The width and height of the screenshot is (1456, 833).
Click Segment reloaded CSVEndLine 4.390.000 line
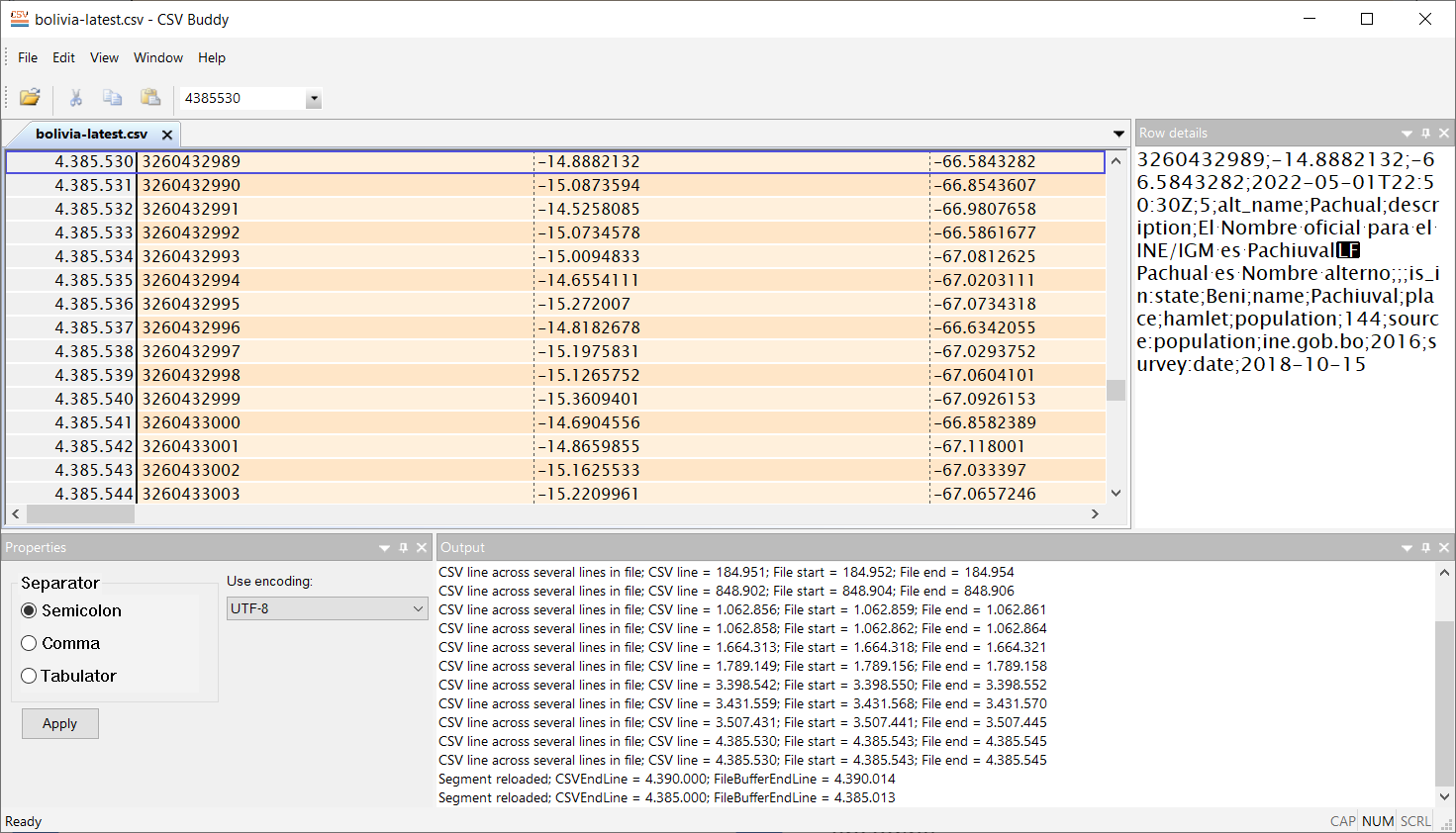point(667,779)
